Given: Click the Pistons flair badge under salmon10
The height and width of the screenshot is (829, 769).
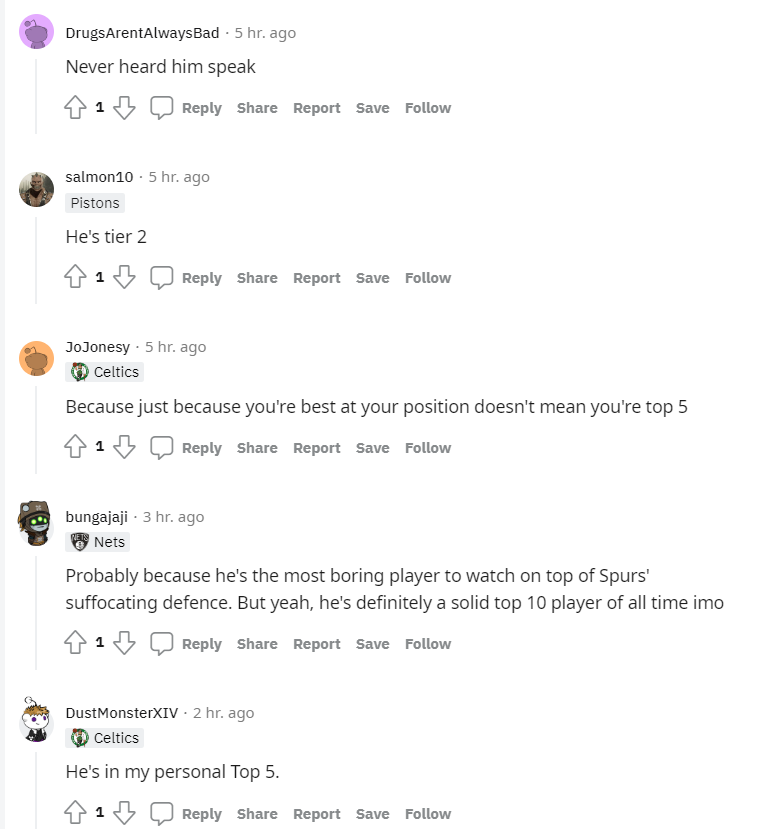Looking at the screenshot, I should coord(94,203).
